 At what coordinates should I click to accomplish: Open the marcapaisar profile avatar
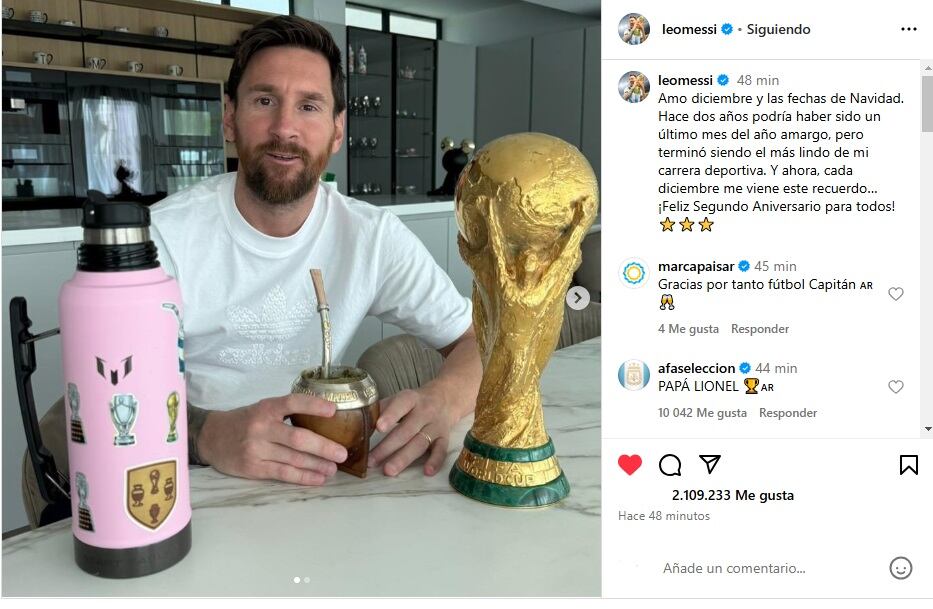(634, 273)
